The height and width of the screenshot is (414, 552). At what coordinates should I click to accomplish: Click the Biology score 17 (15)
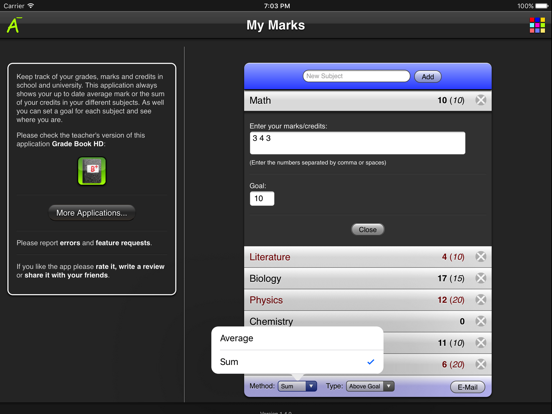[451, 278]
